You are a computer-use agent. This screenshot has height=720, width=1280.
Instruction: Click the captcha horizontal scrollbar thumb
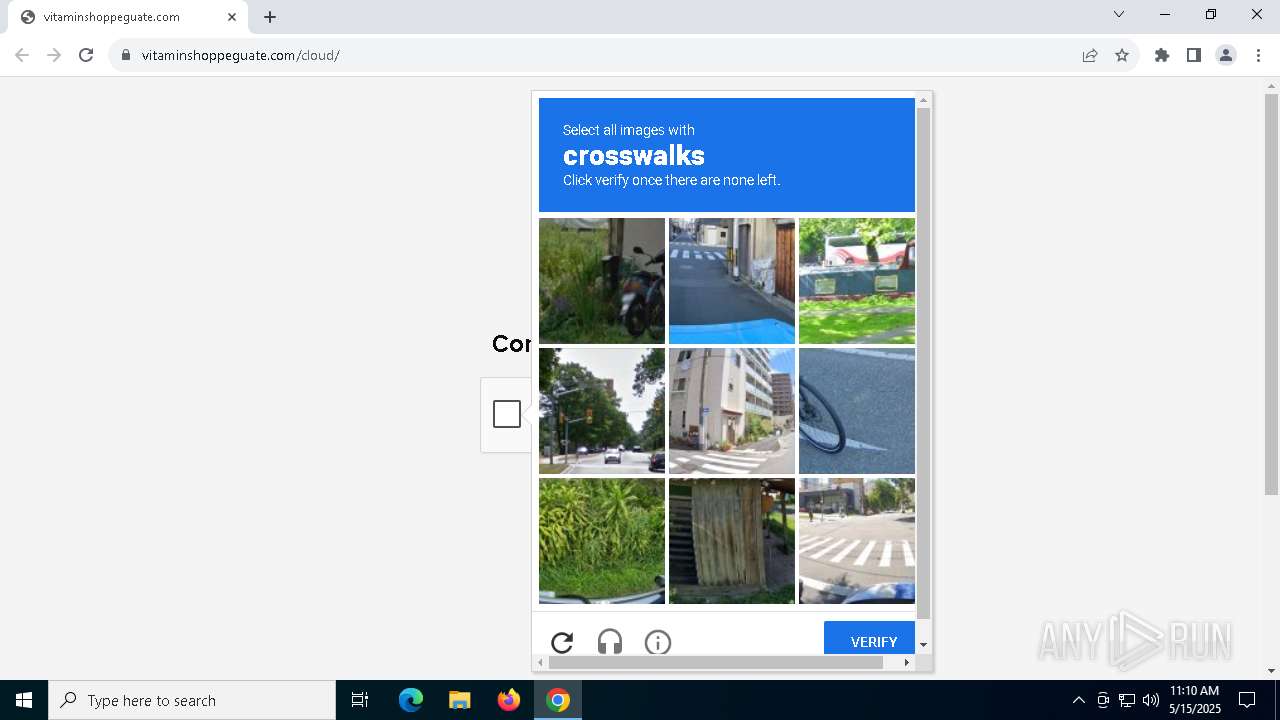point(716,662)
